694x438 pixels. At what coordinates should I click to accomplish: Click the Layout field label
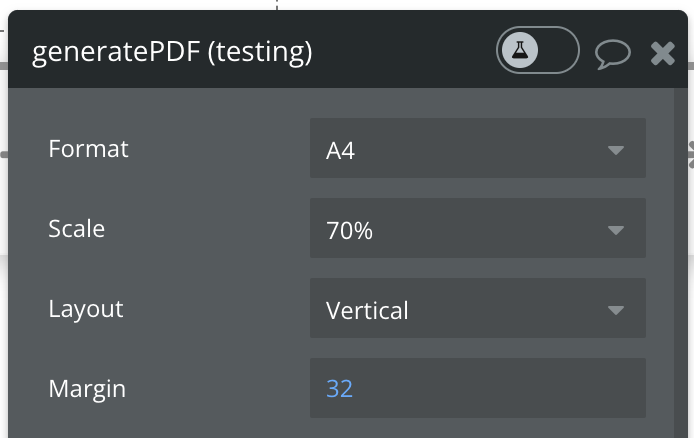tap(88, 308)
